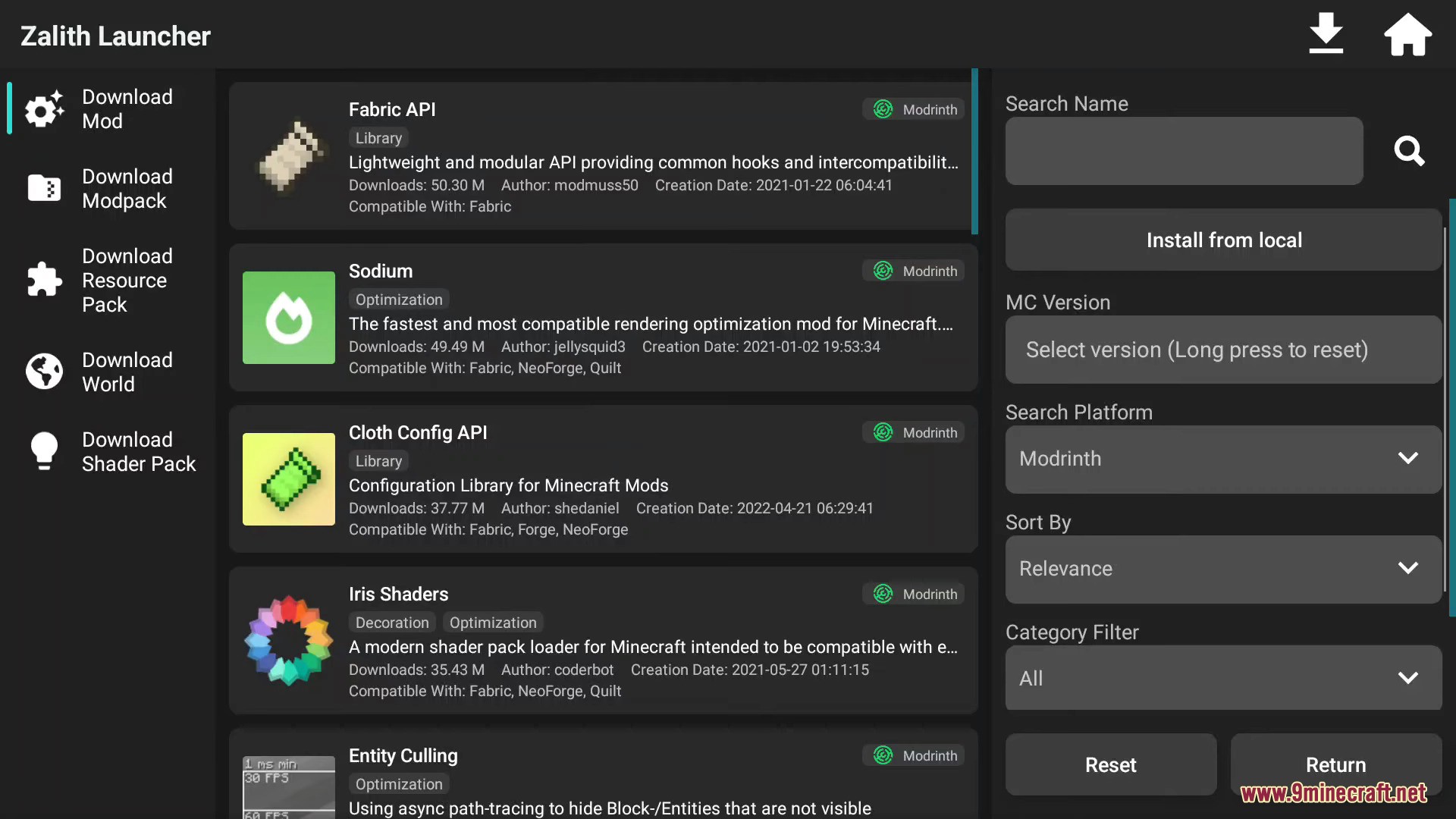Click 'Author: coderbot' text

pos(557,670)
